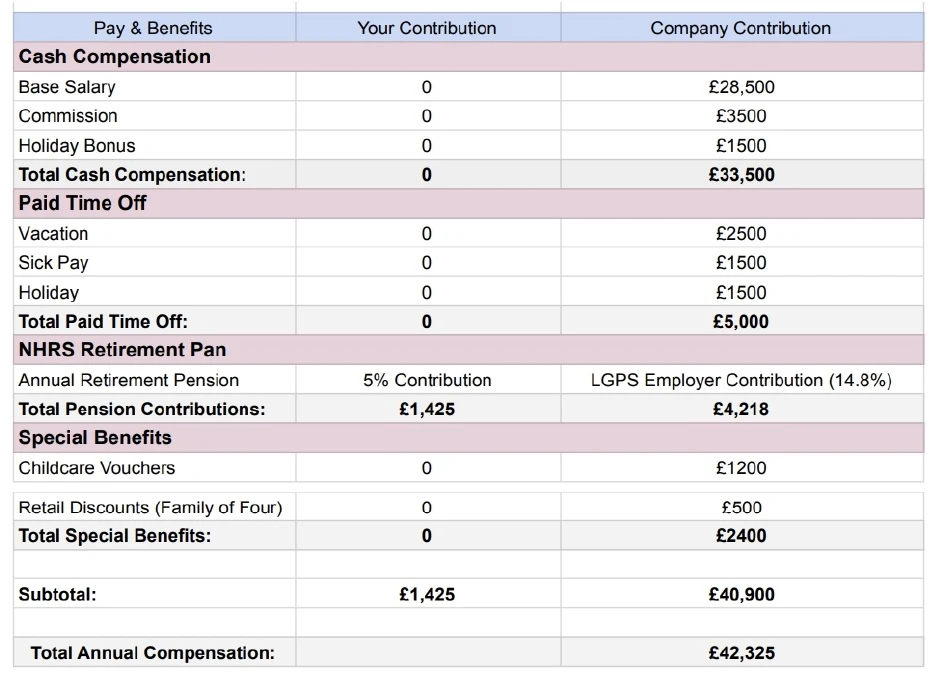Select the Subtotal £40,900 cell
This screenshot has width=937, height=682.
(742, 594)
